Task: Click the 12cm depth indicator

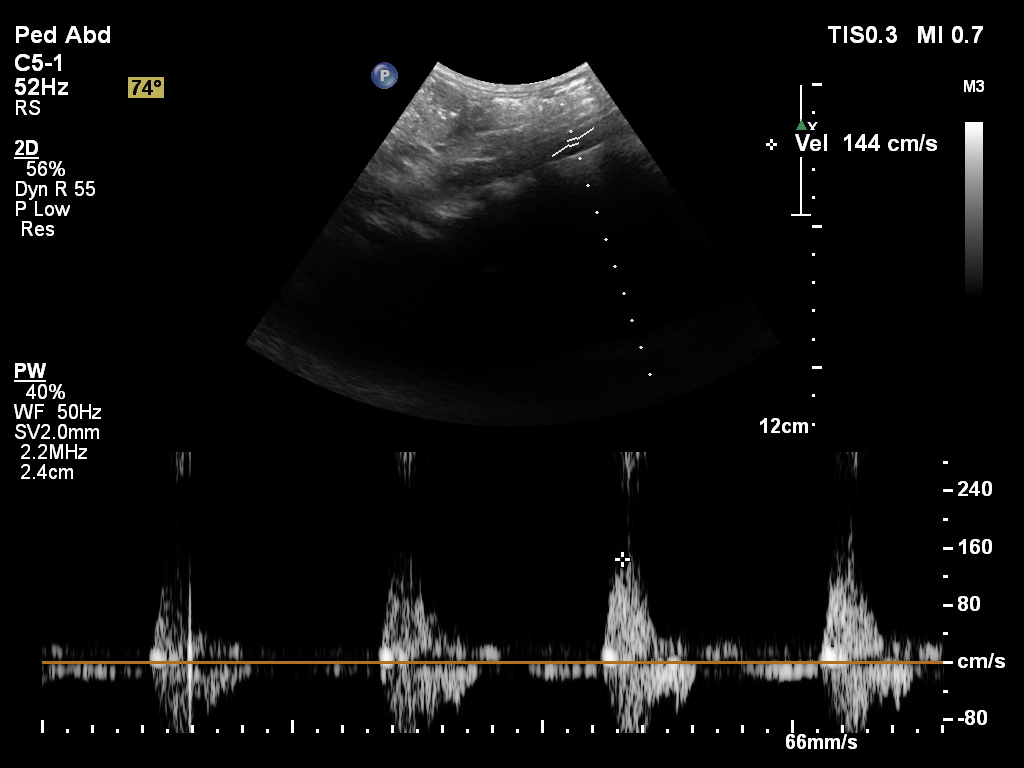Action: tap(783, 426)
